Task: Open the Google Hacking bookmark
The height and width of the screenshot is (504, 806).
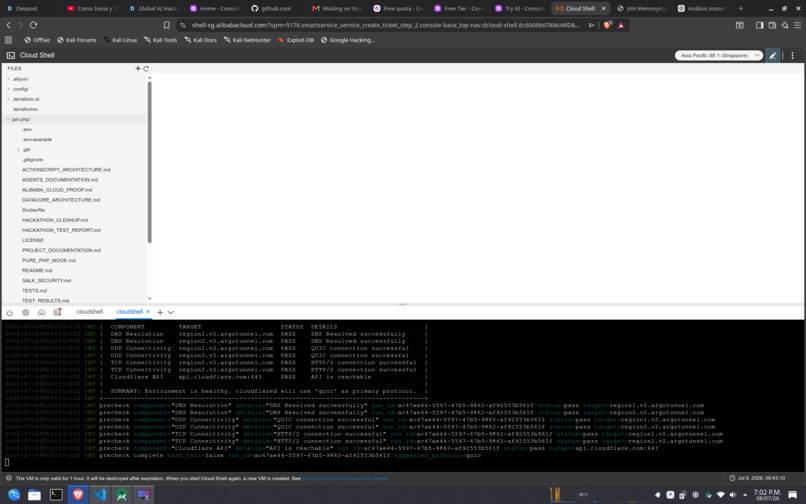Action: tap(347, 40)
